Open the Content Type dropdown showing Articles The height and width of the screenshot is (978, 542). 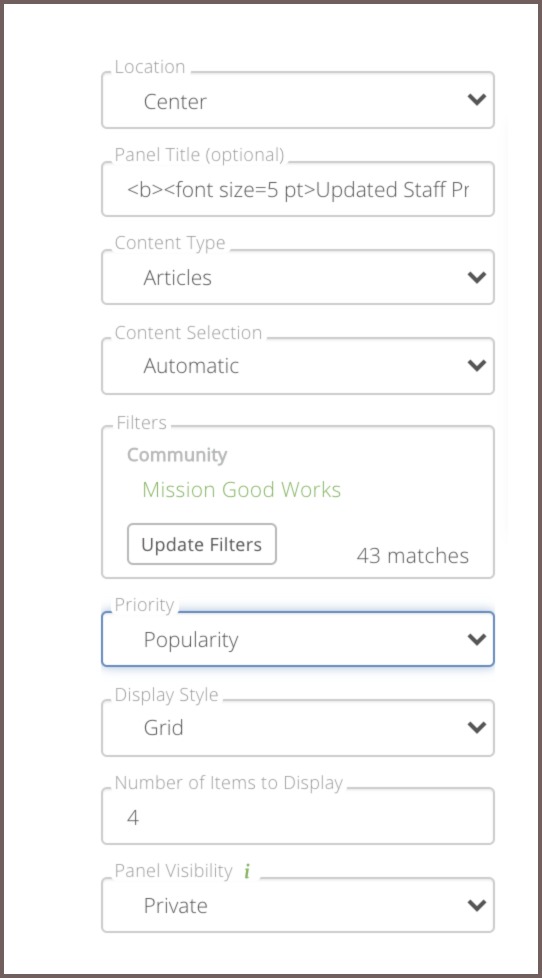click(x=298, y=277)
